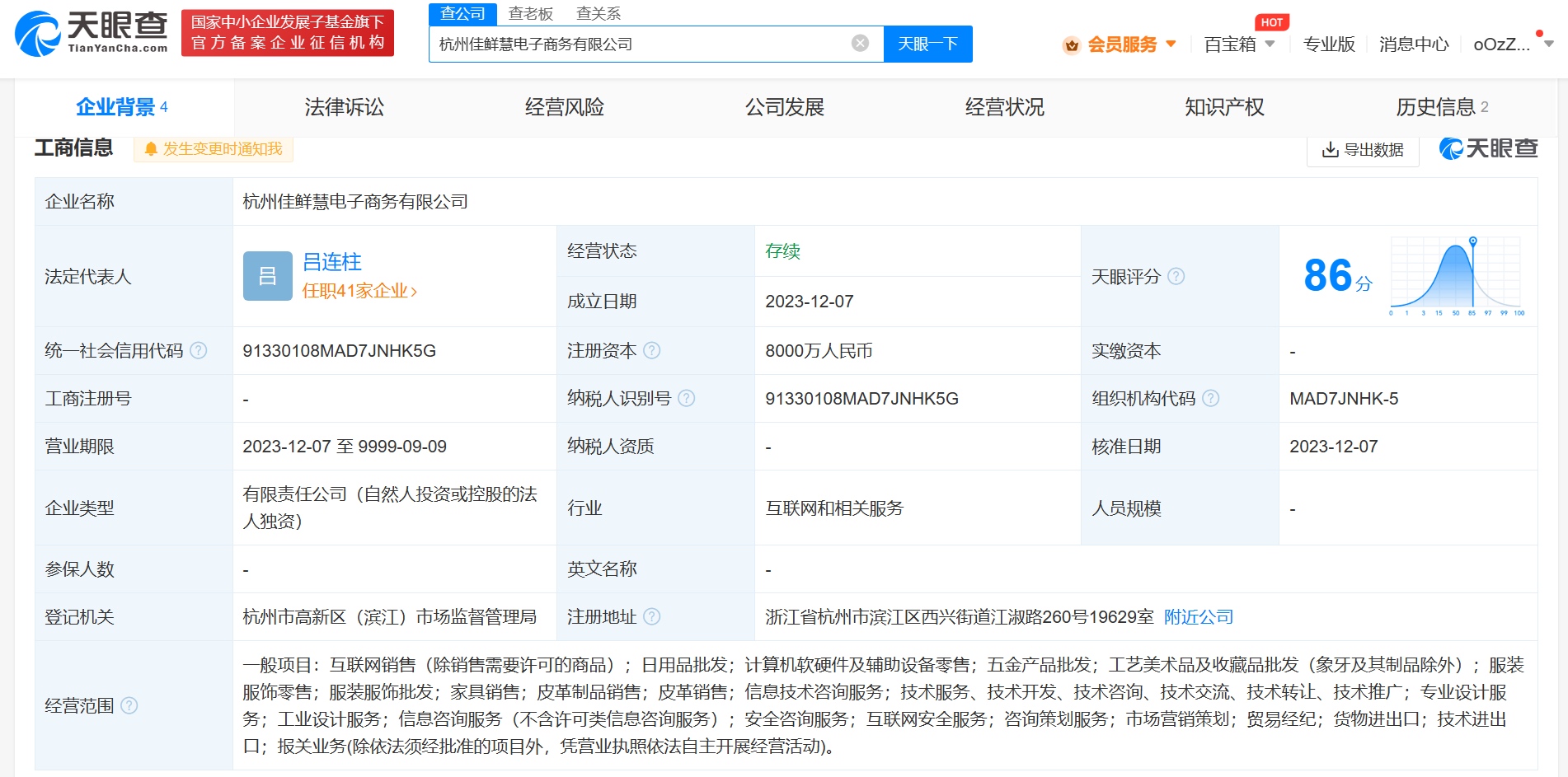This screenshot has height=777, width=1568.
Task: Open the 百宝箱 dropdown
Action: (x=1239, y=44)
